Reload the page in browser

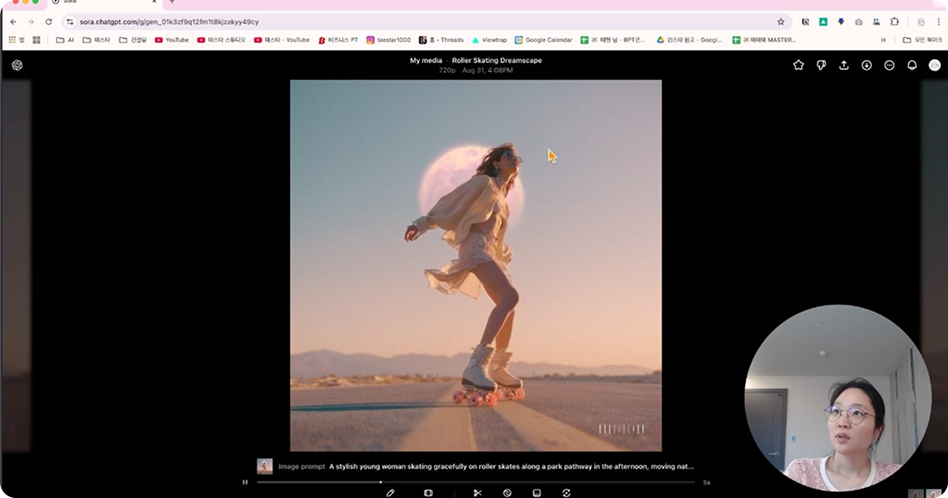pos(48,21)
